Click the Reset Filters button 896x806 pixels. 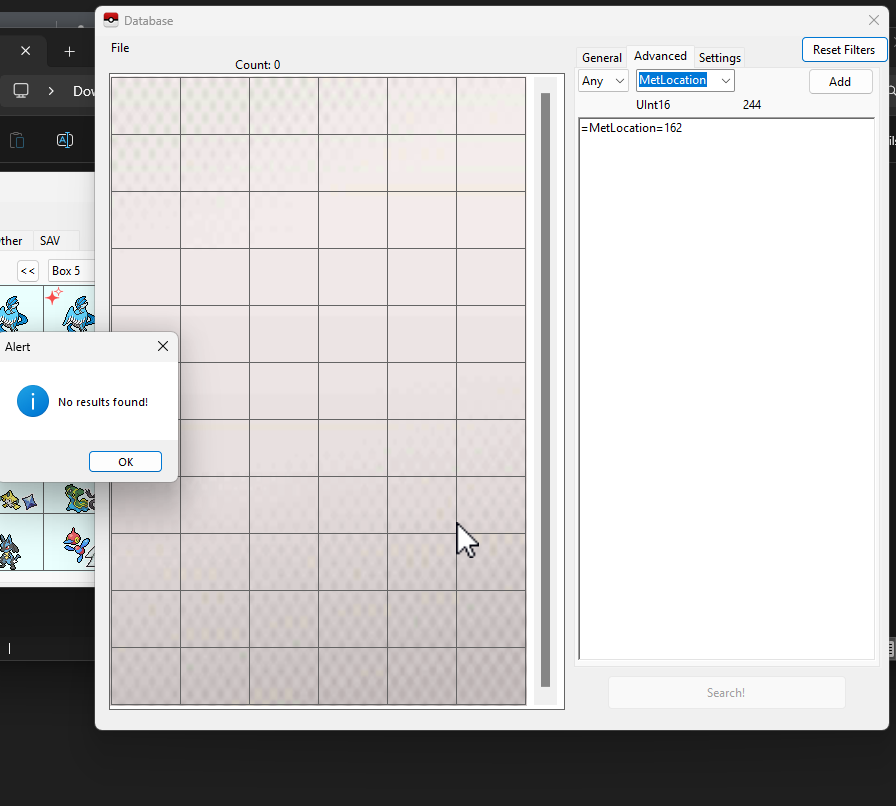coord(844,50)
